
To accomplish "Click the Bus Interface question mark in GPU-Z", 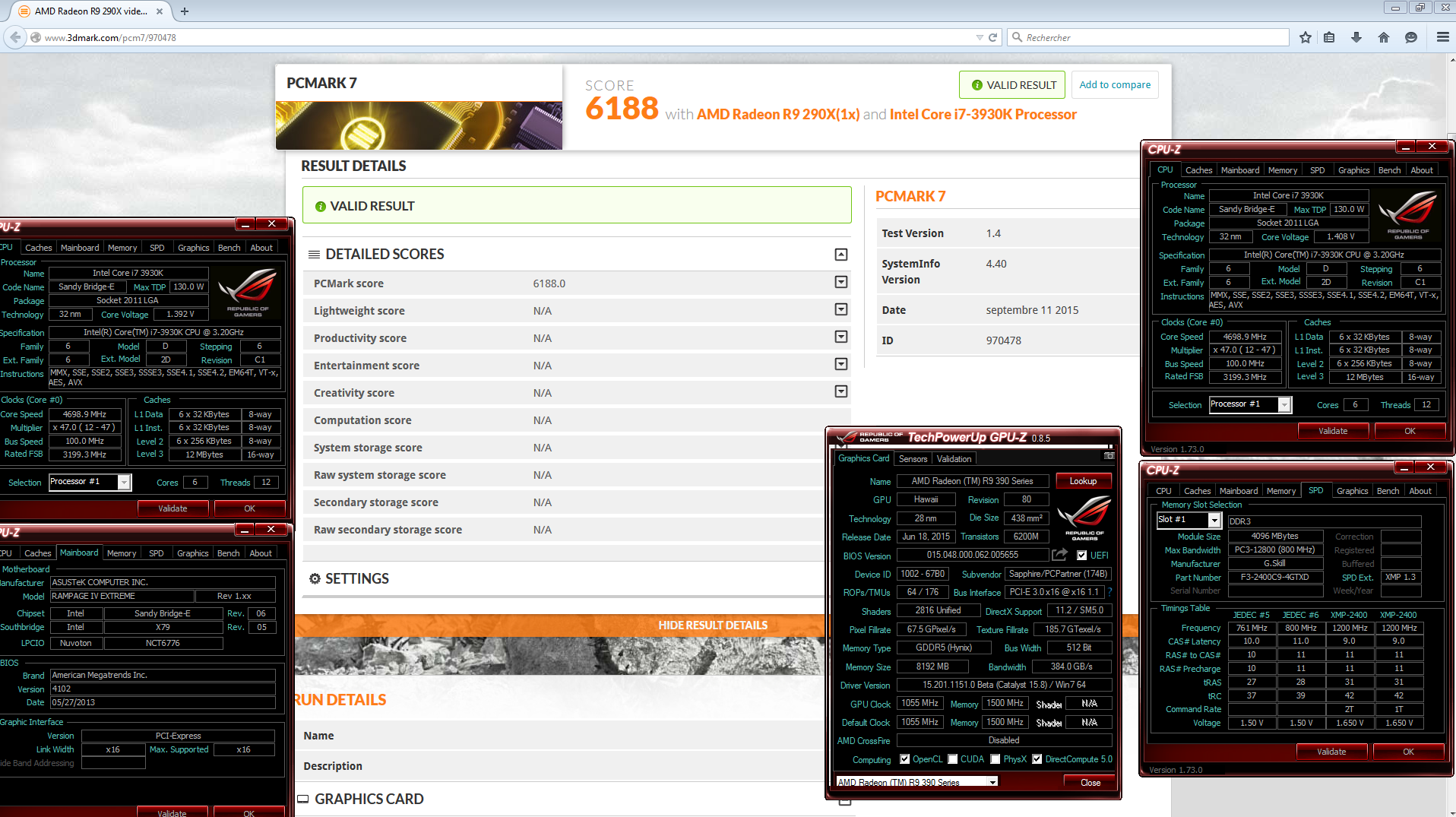I will click(1109, 592).
